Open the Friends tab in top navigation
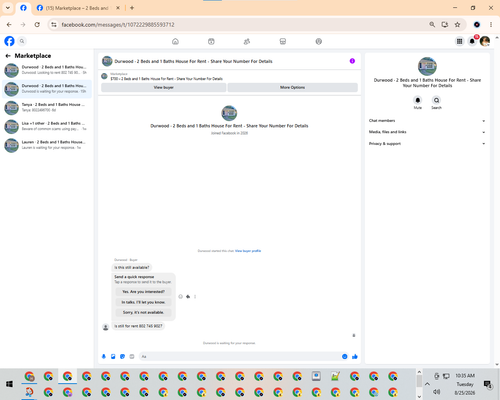 (x=247, y=41)
